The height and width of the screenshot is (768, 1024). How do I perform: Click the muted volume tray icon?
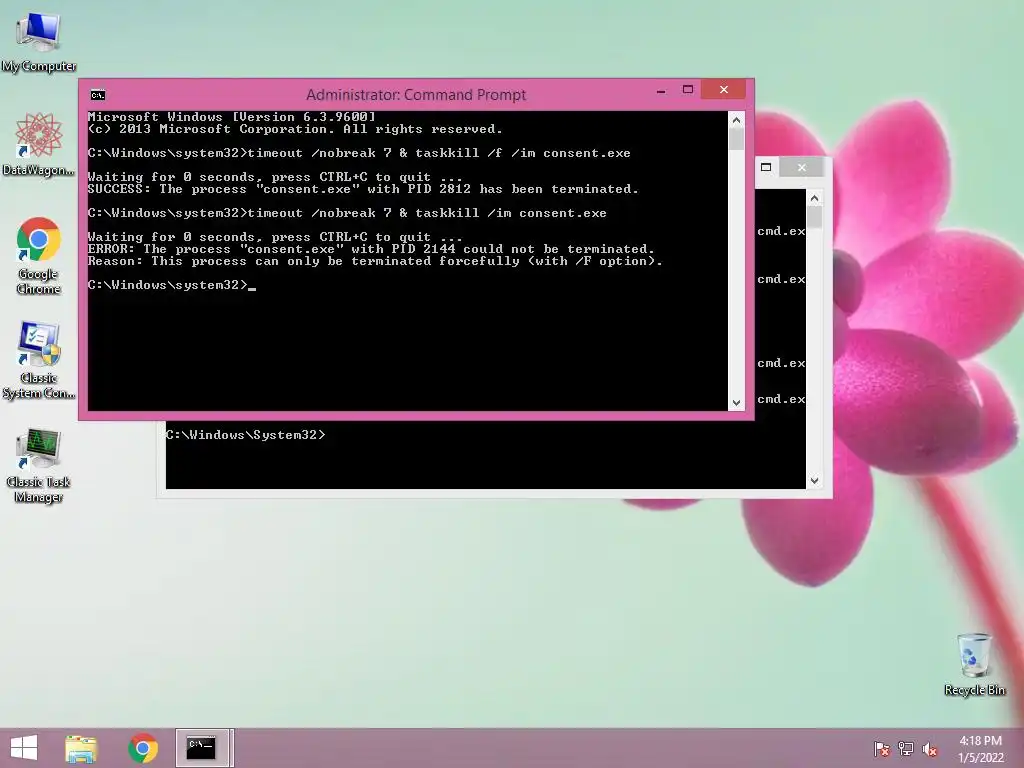pos(930,749)
